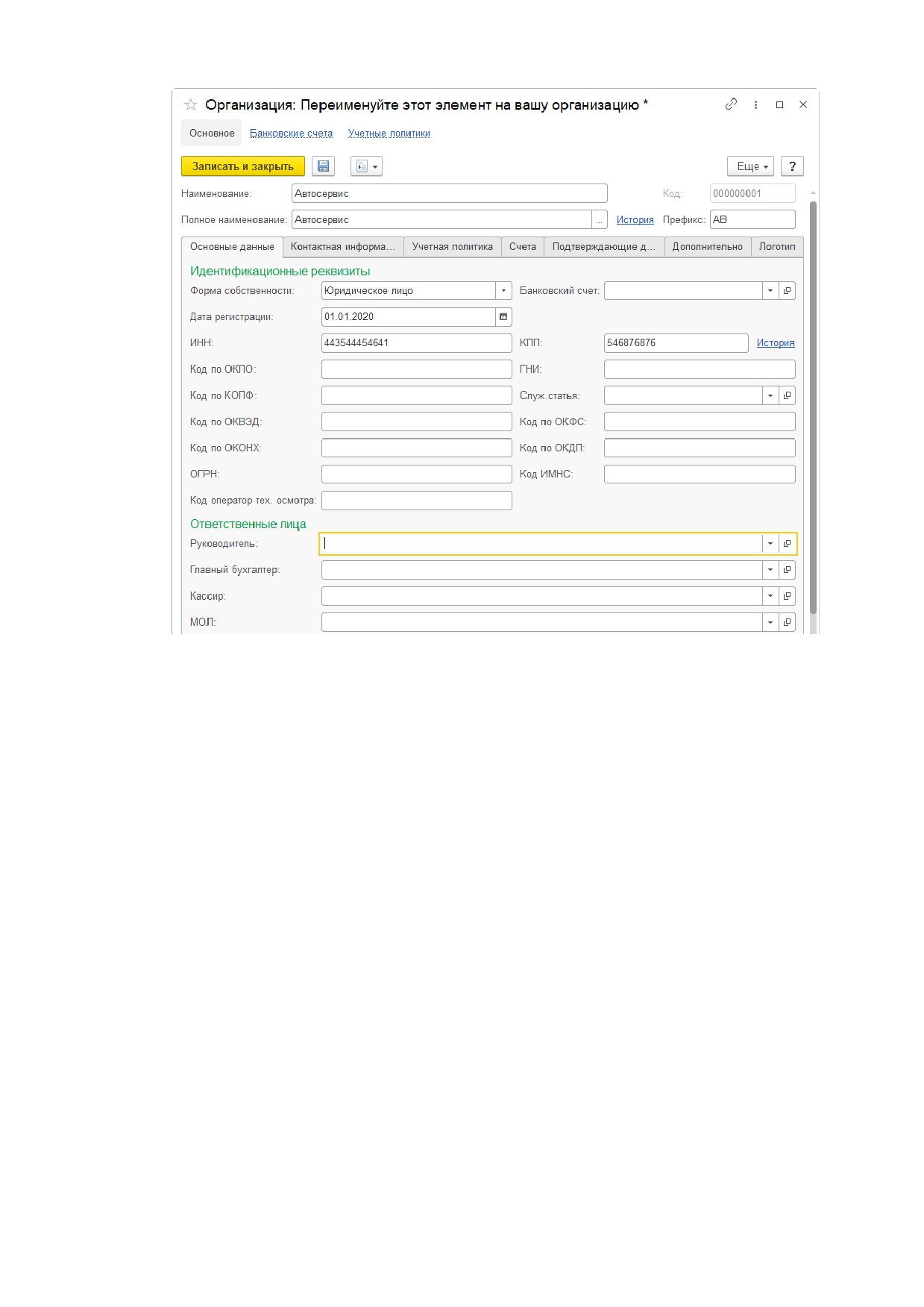Click the Полное наименование input field
Image resolution: width=924 pixels, height=1307 pixels.
pos(442,220)
